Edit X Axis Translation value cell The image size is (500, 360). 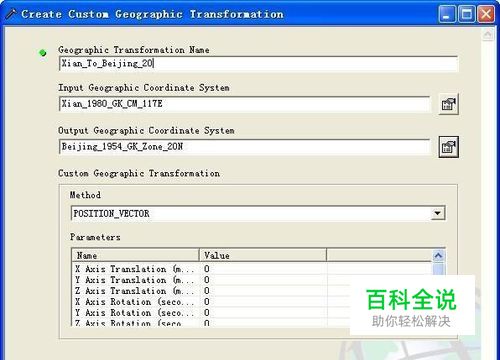(x=263, y=269)
